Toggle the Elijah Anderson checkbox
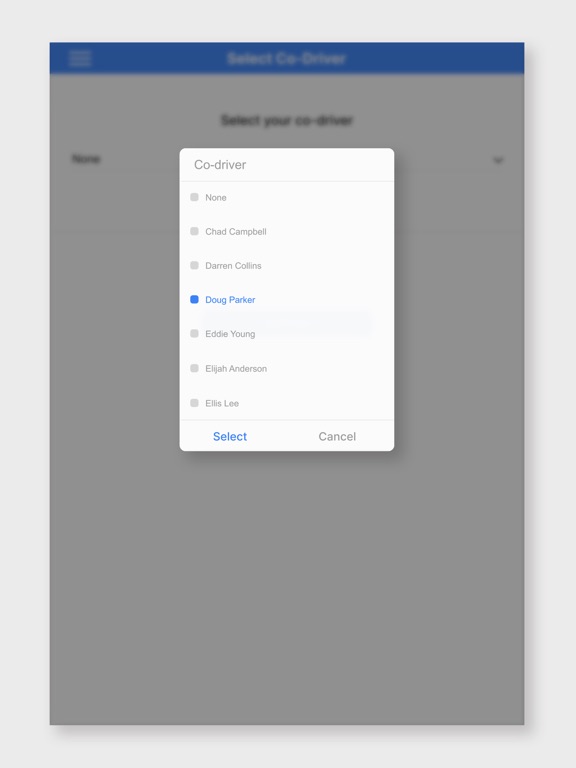Viewport: 576px width, 768px height. (194, 368)
